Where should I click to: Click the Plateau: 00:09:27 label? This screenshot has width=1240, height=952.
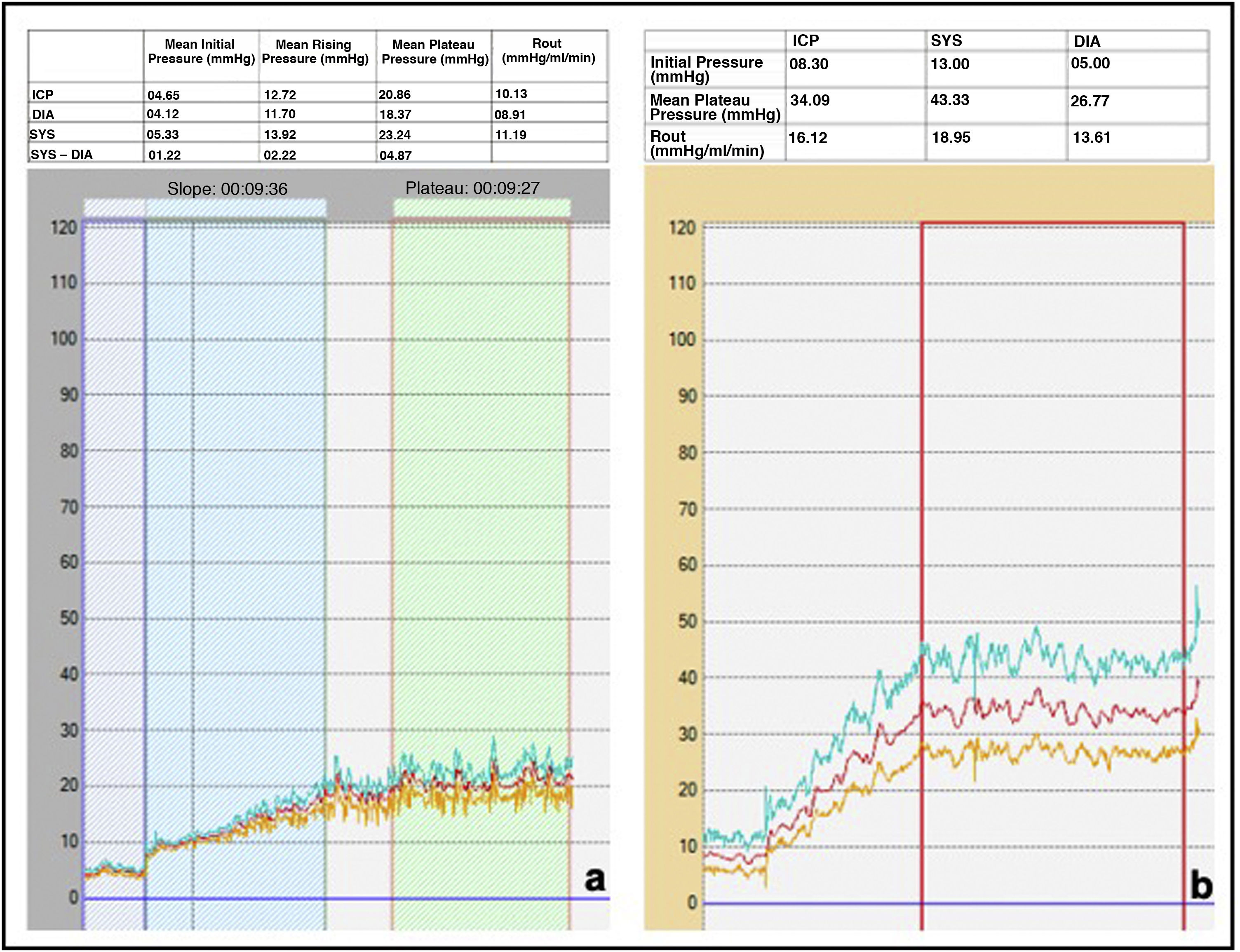click(x=472, y=188)
